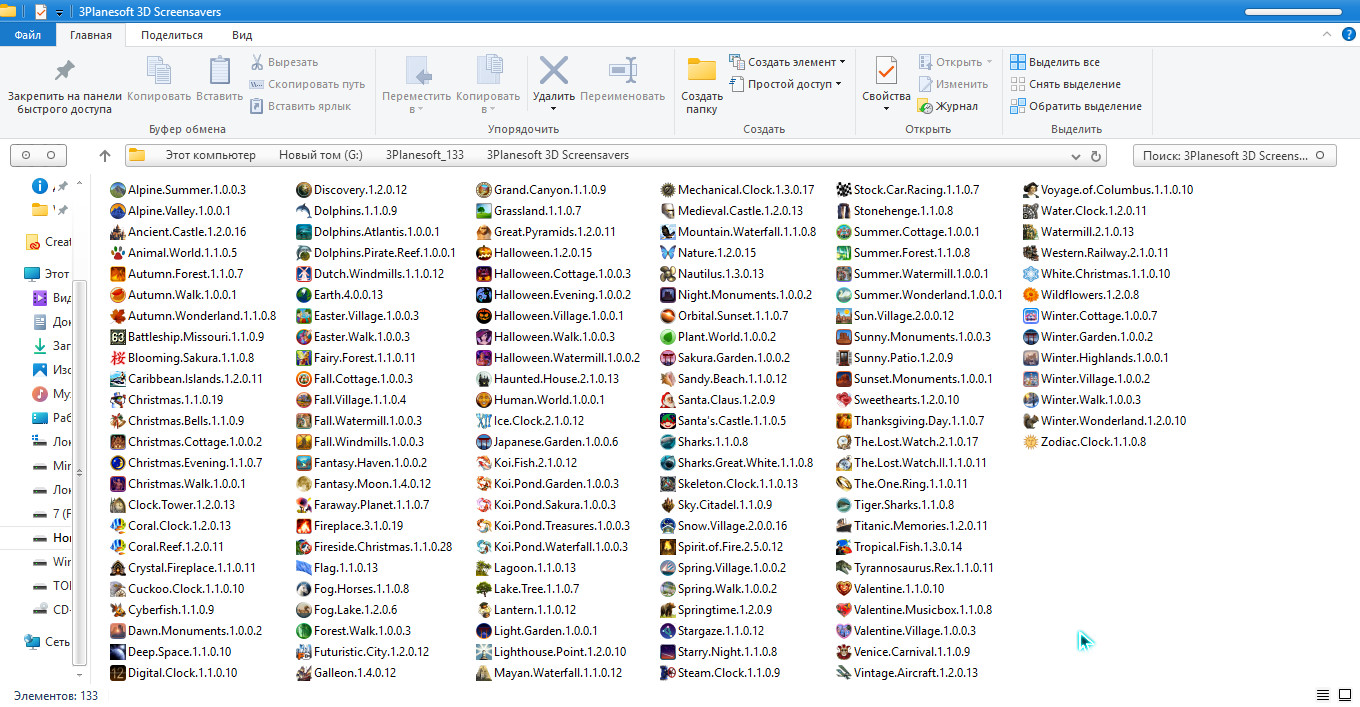The height and width of the screenshot is (707, 1360).
Task: Open Свойства (Properties) checkmark icon
Action: pos(886,72)
